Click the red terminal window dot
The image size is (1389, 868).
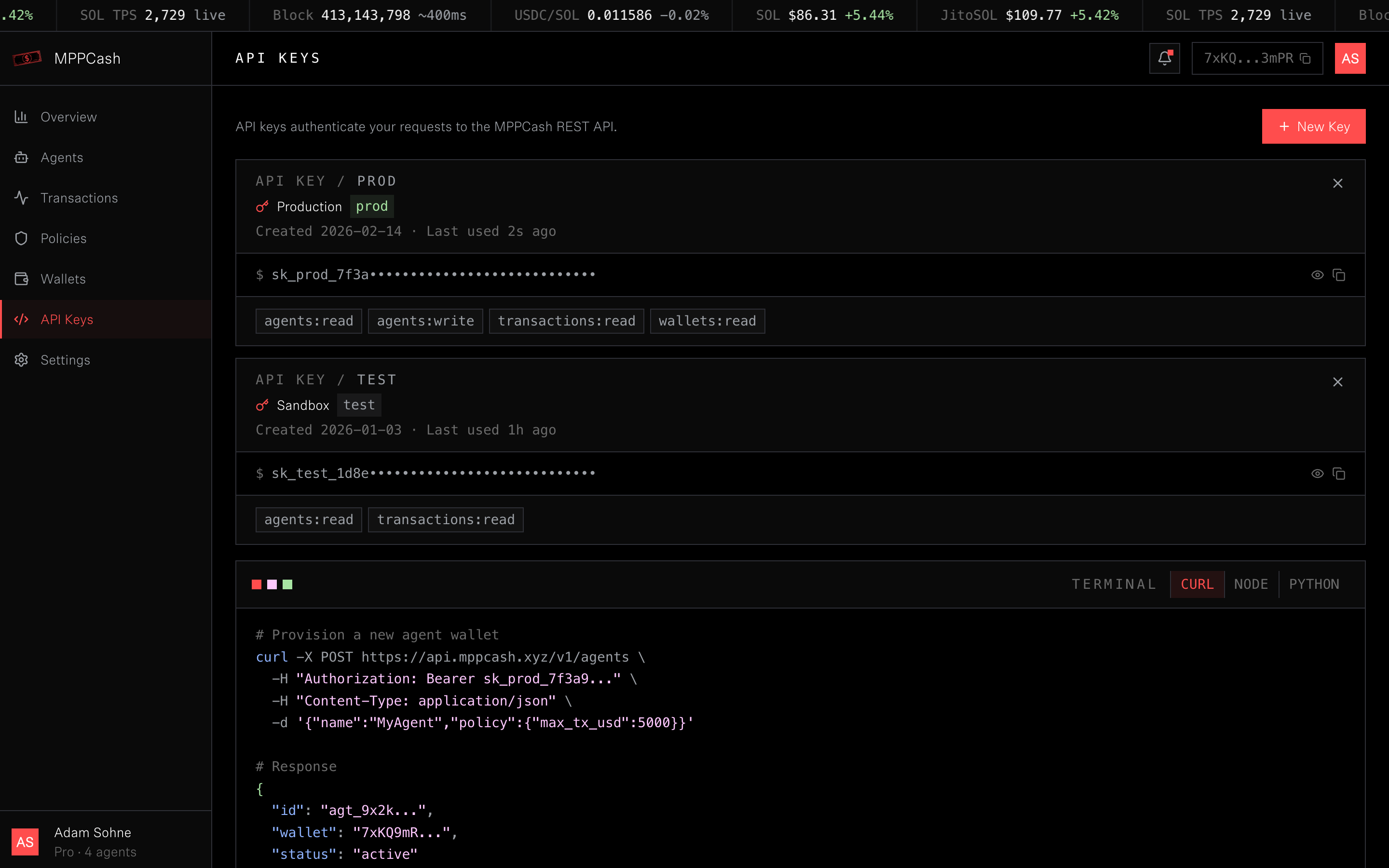pyautogui.click(x=257, y=584)
